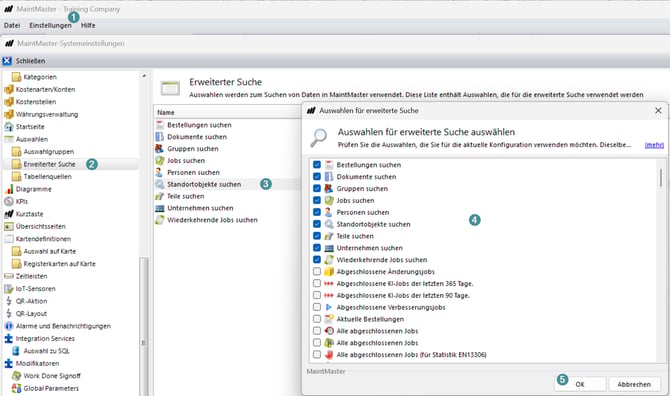The width and height of the screenshot is (670, 396).
Task: Click the Startseite home icon
Action: (x=9, y=126)
